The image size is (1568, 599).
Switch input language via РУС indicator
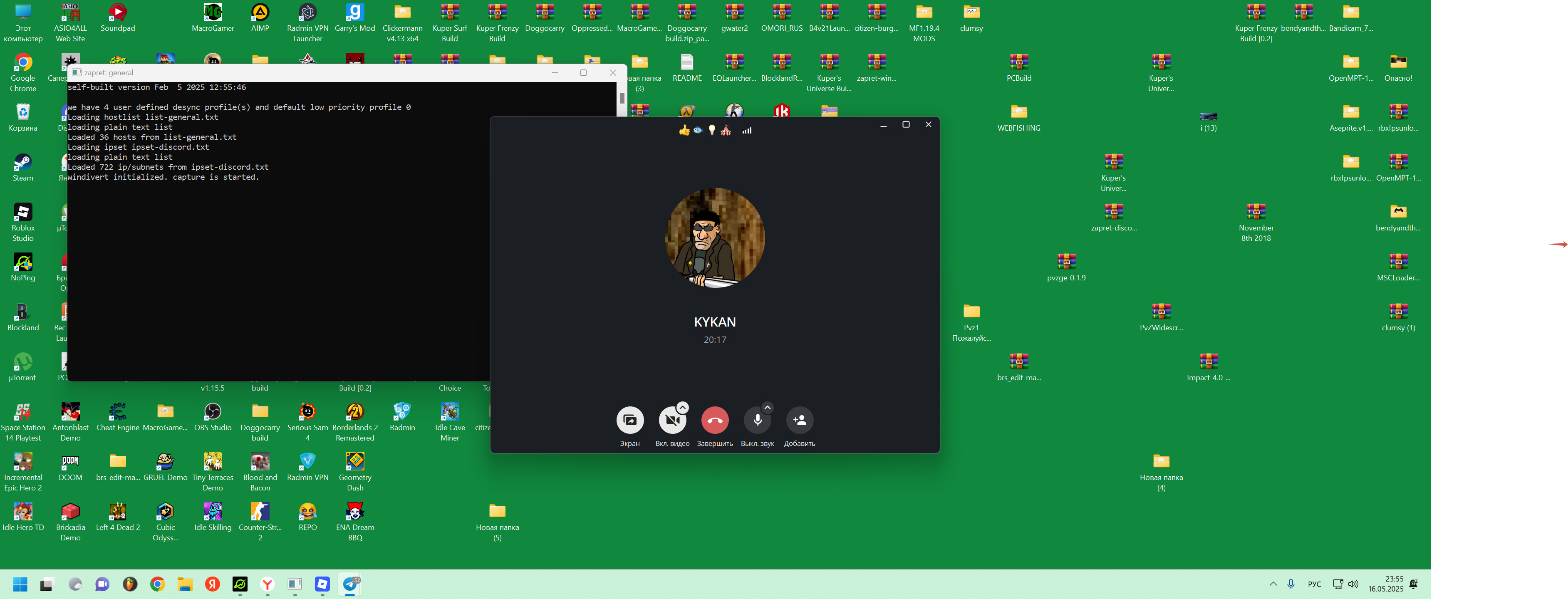pyautogui.click(x=1314, y=584)
